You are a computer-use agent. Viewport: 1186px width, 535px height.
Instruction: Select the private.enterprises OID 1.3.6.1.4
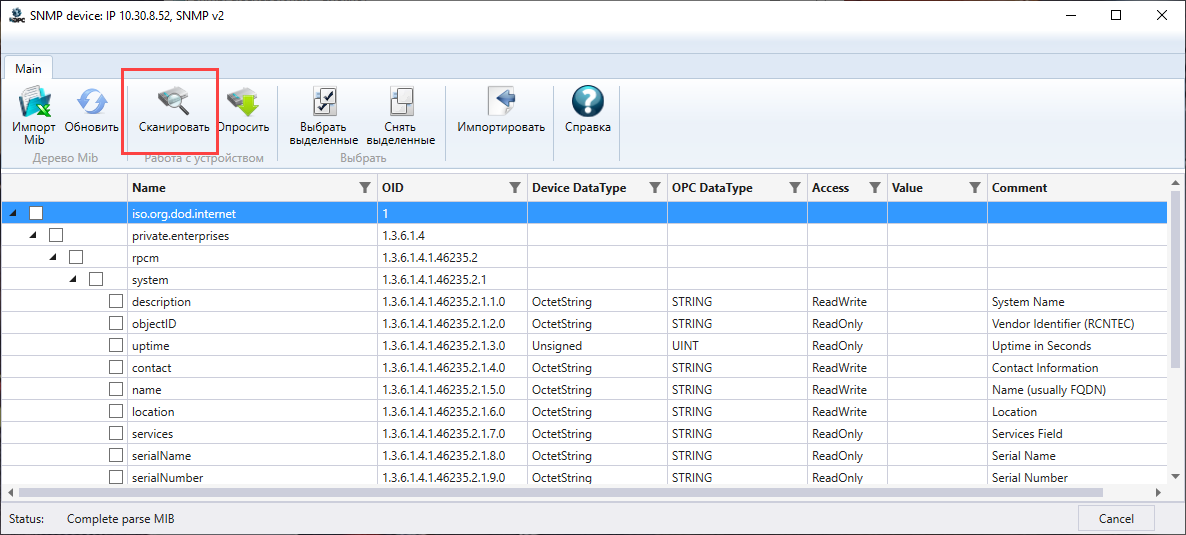(x=452, y=235)
